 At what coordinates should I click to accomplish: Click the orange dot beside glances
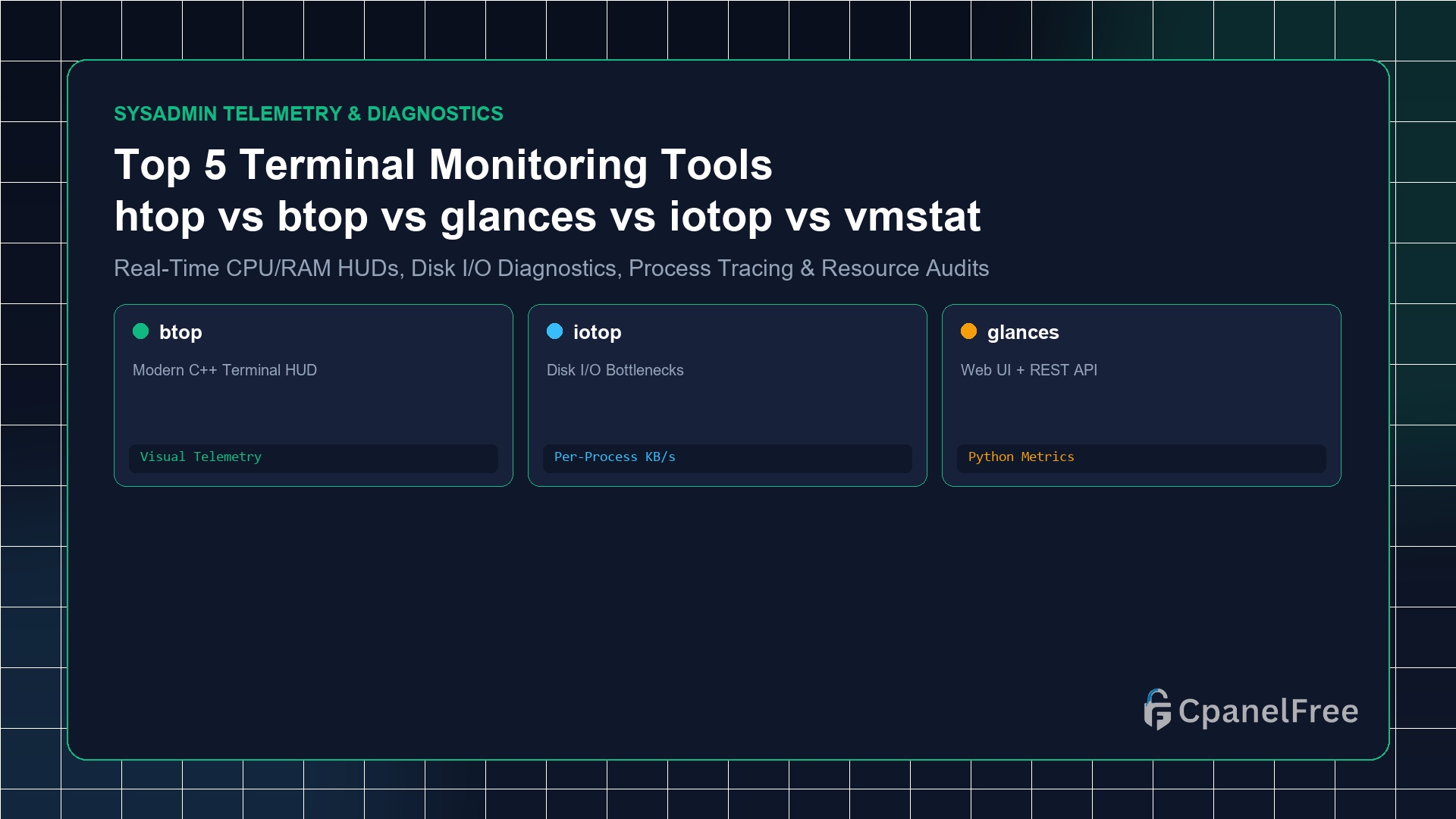968,331
